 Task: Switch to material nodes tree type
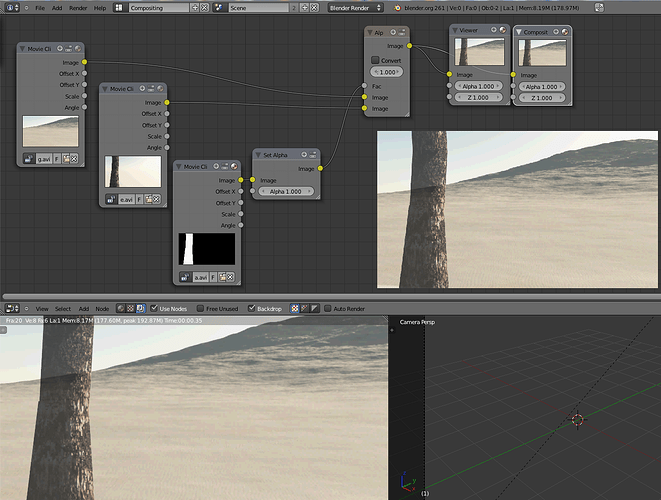tap(121, 308)
